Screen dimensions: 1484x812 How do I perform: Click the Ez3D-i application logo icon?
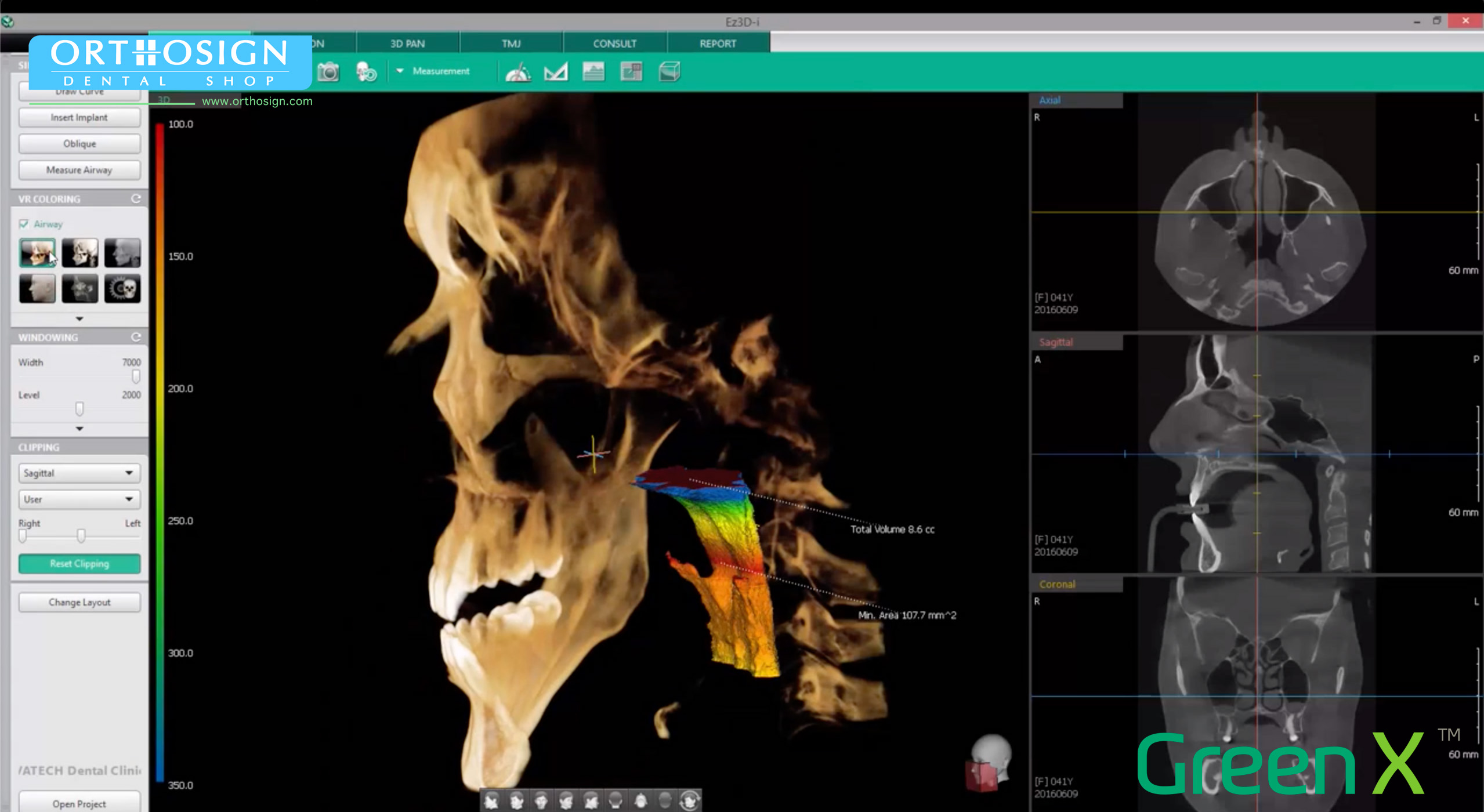pyautogui.click(x=8, y=22)
